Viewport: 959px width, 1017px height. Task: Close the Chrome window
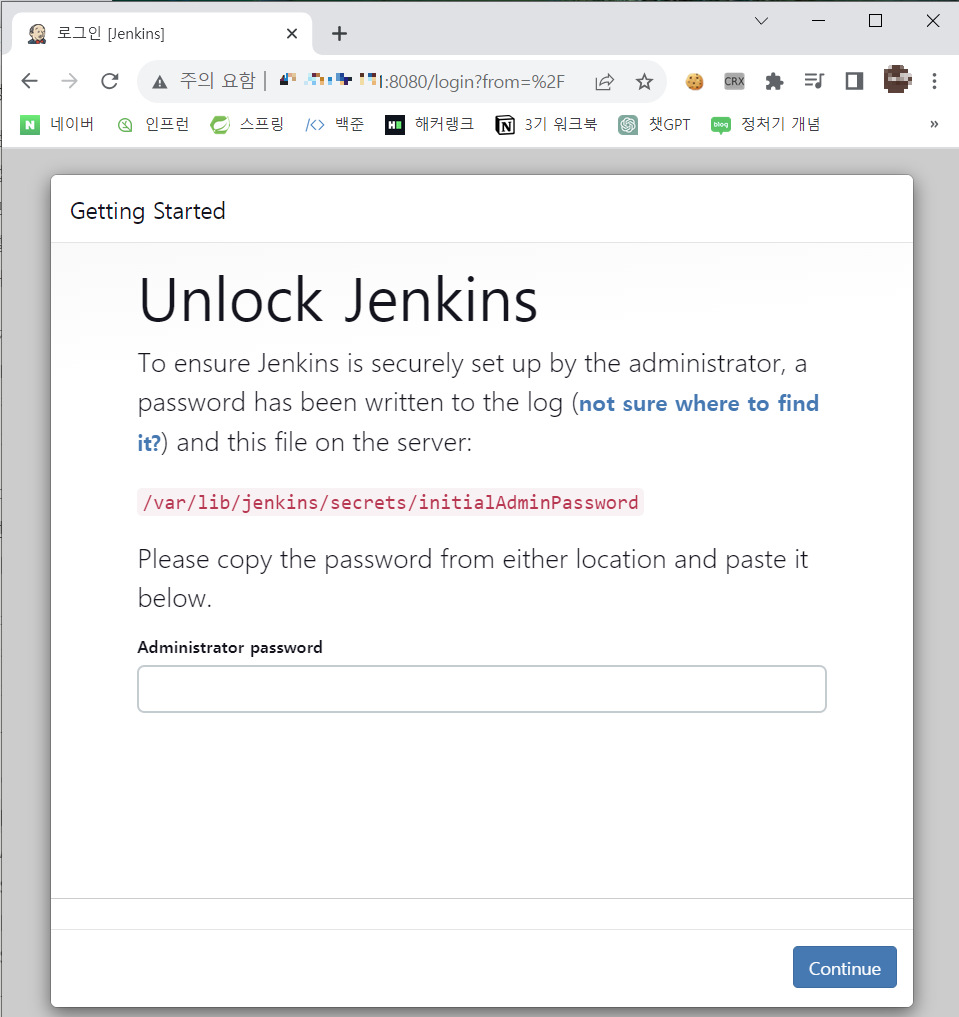tap(932, 21)
